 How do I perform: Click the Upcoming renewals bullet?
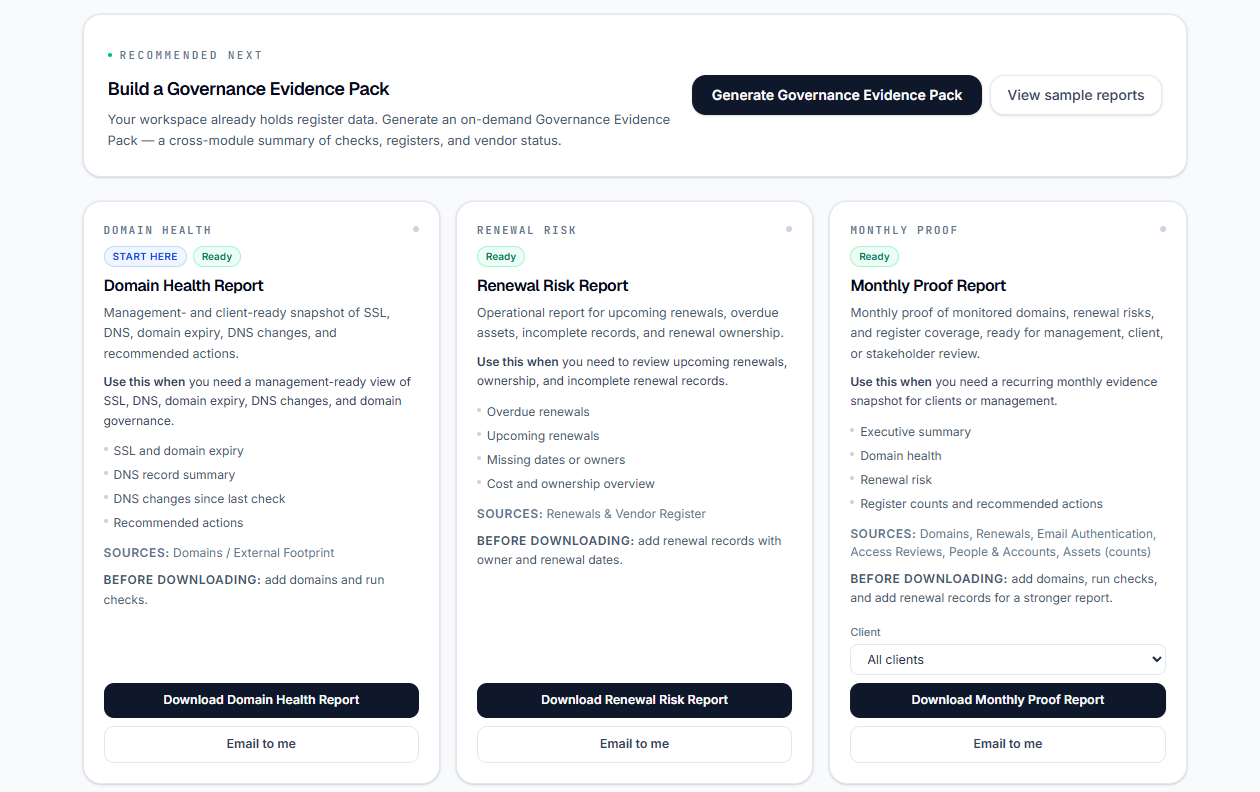pyautogui.click(x=543, y=436)
